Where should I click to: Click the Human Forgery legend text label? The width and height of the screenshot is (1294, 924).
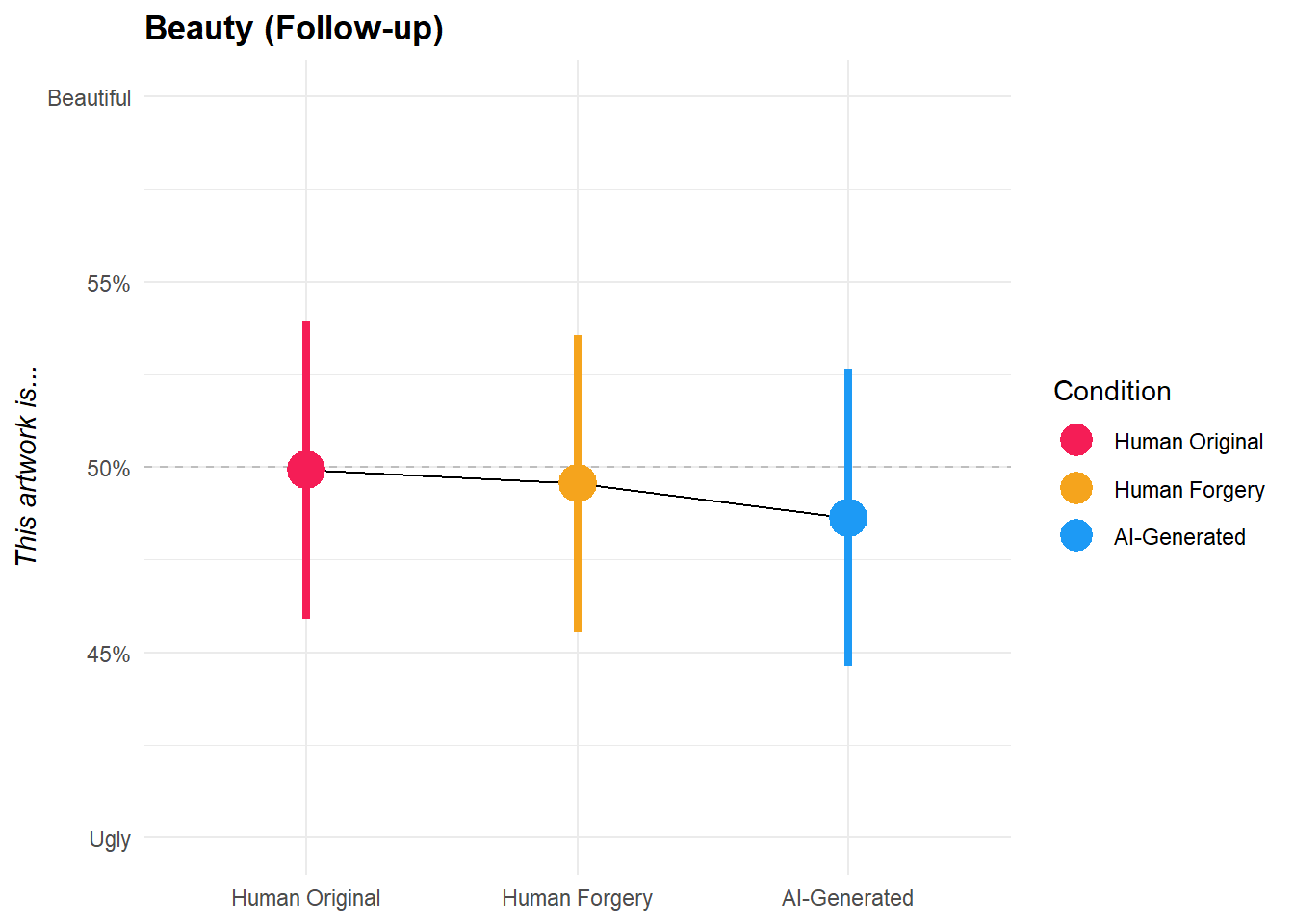1189,490
